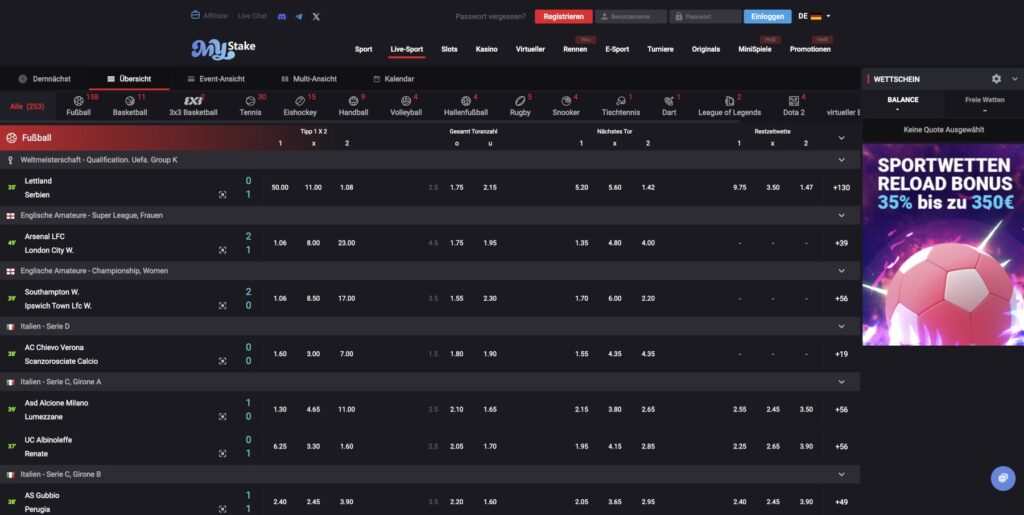
Task: Collapse Italien Serie C Girone B league
Action: [841, 475]
